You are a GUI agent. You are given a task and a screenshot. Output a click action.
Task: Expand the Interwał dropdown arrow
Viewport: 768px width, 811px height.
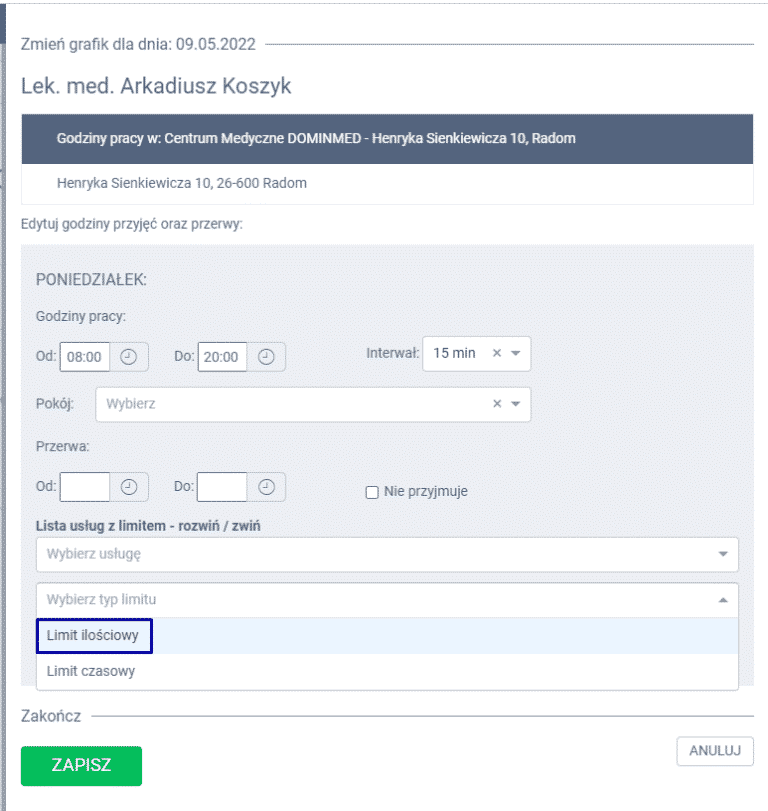pyautogui.click(x=515, y=354)
